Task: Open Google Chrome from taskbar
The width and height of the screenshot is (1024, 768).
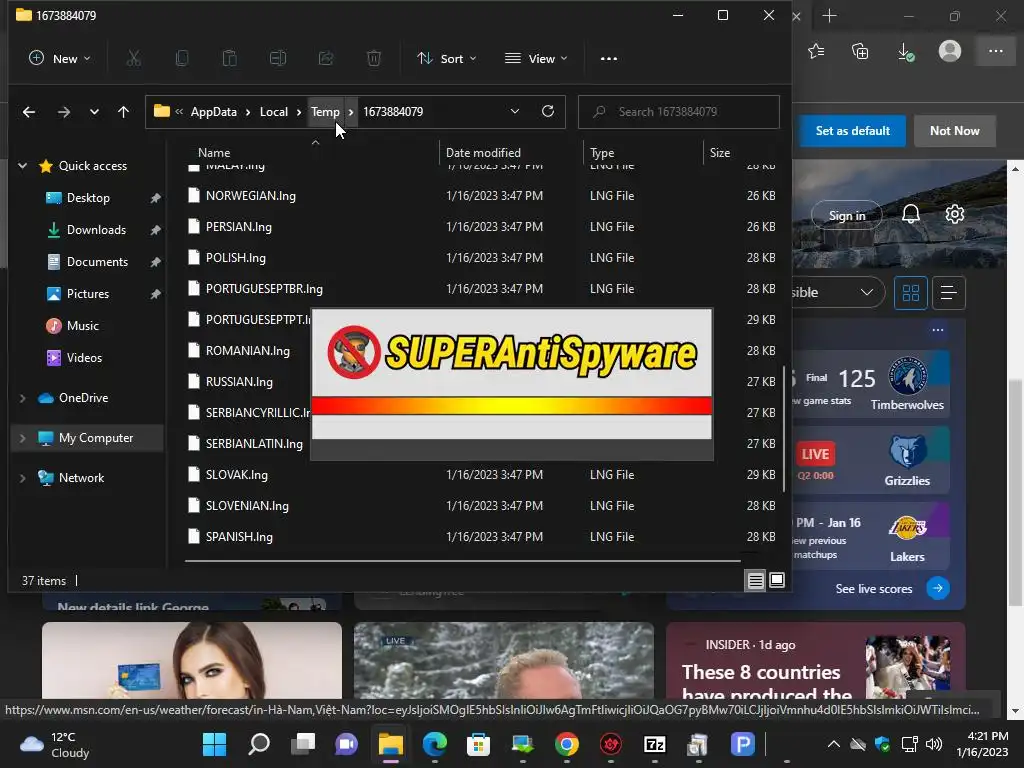Action: [x=566, y=743]
